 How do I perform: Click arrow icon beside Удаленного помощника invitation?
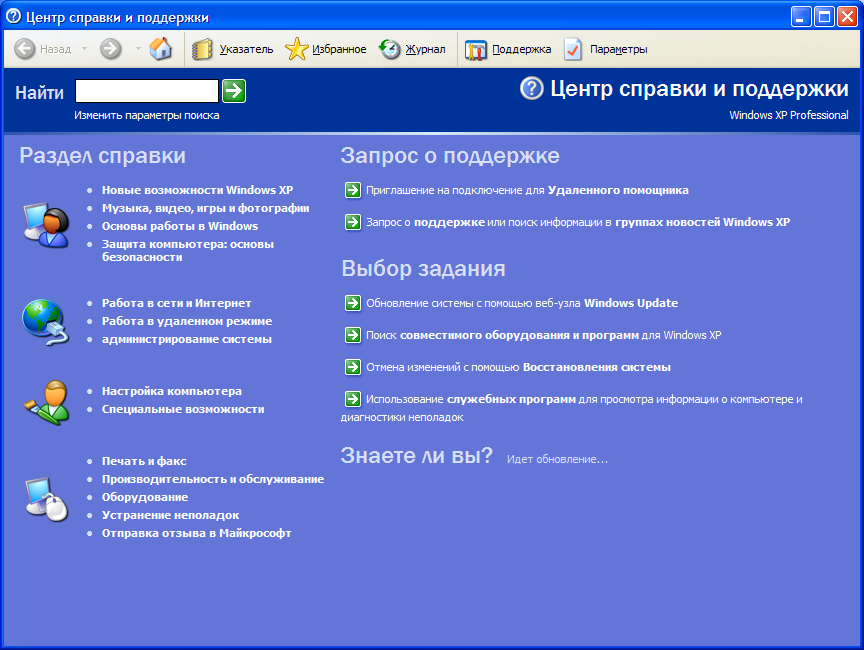[x=353, y=190]
